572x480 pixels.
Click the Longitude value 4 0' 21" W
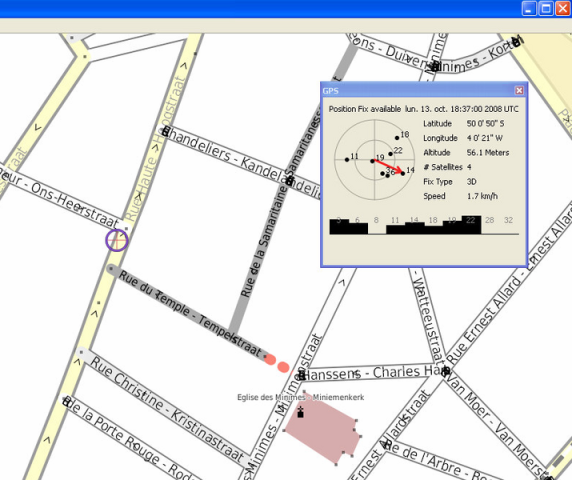tap(484, 138)
